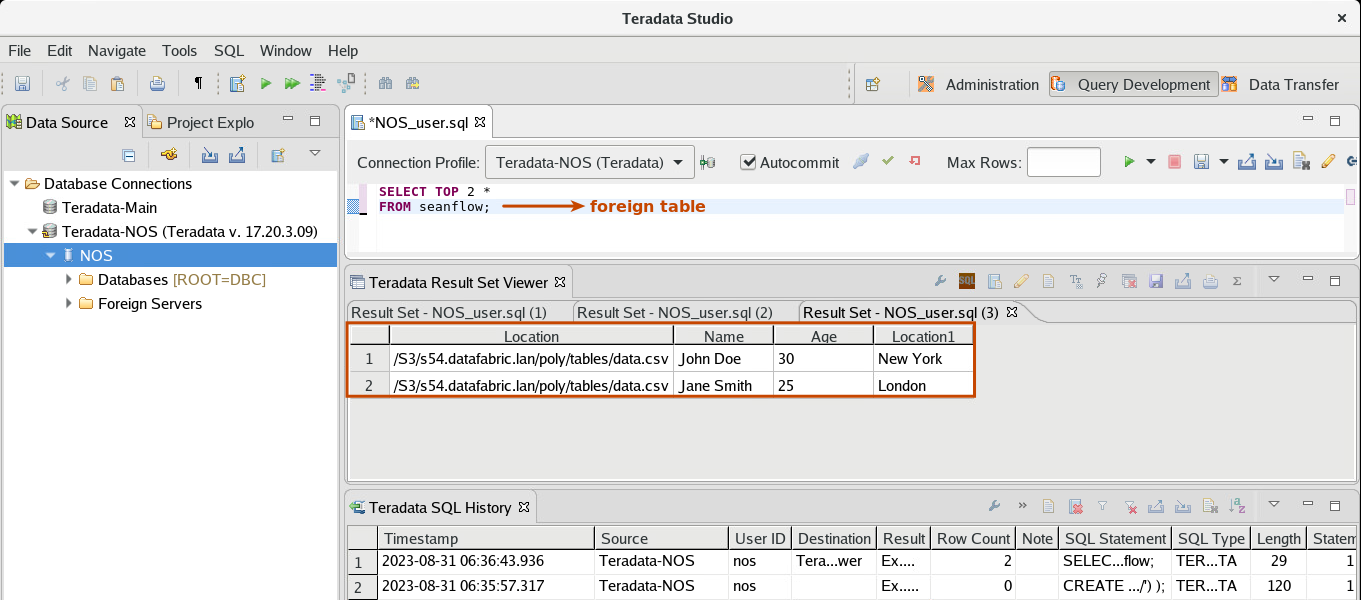Open the Connection Profile dropdown
This screenshot has width=1361, height=600.
point(589,162)
